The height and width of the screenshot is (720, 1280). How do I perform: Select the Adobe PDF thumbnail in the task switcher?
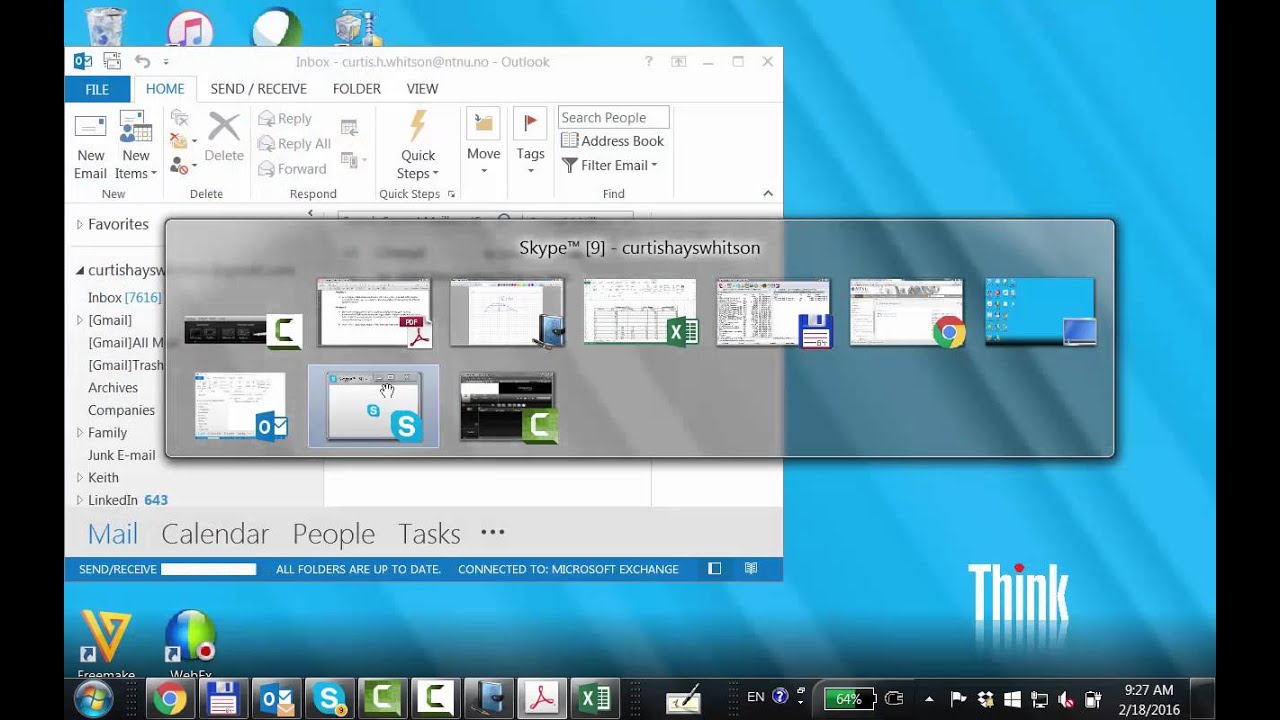point(374,313)
